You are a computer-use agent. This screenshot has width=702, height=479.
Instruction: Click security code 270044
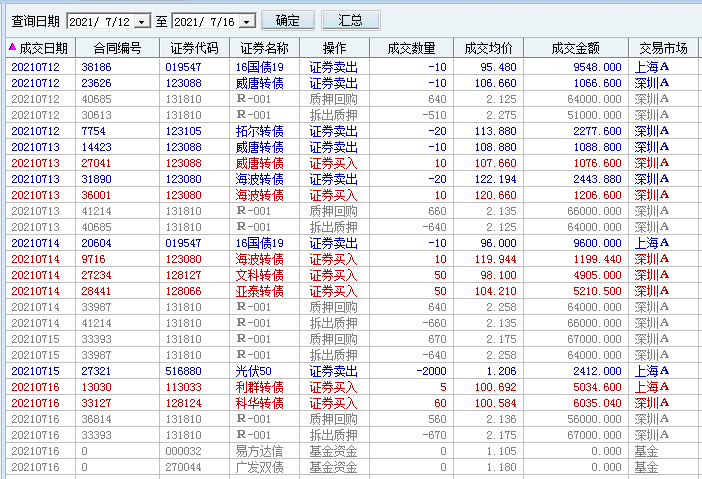click(184, 467)
